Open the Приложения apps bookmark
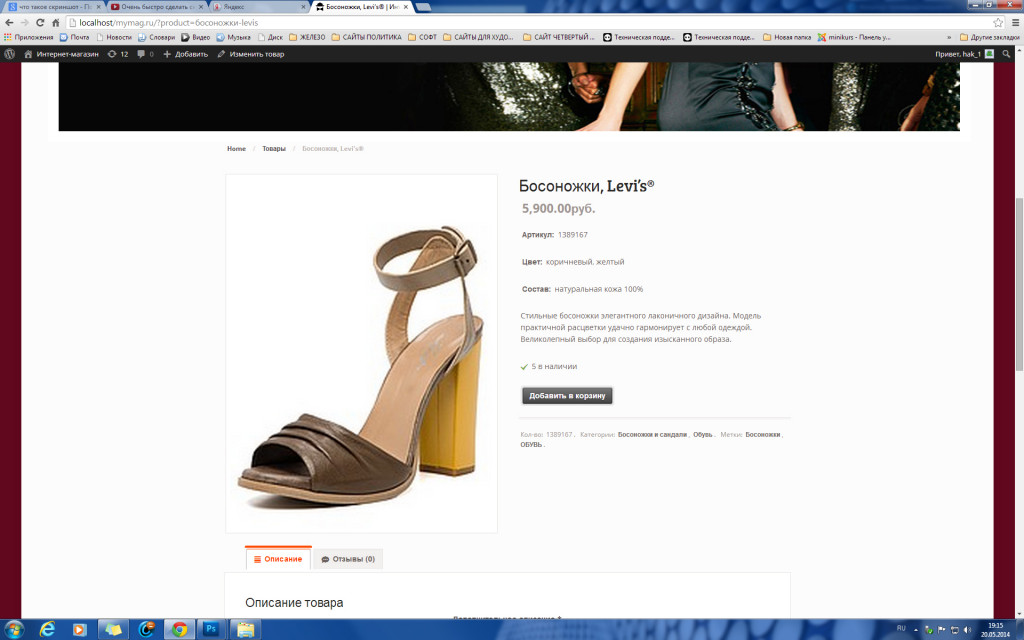Image resolution: width=1024 pixels, height=640 pixels. [x=29, y=37]
